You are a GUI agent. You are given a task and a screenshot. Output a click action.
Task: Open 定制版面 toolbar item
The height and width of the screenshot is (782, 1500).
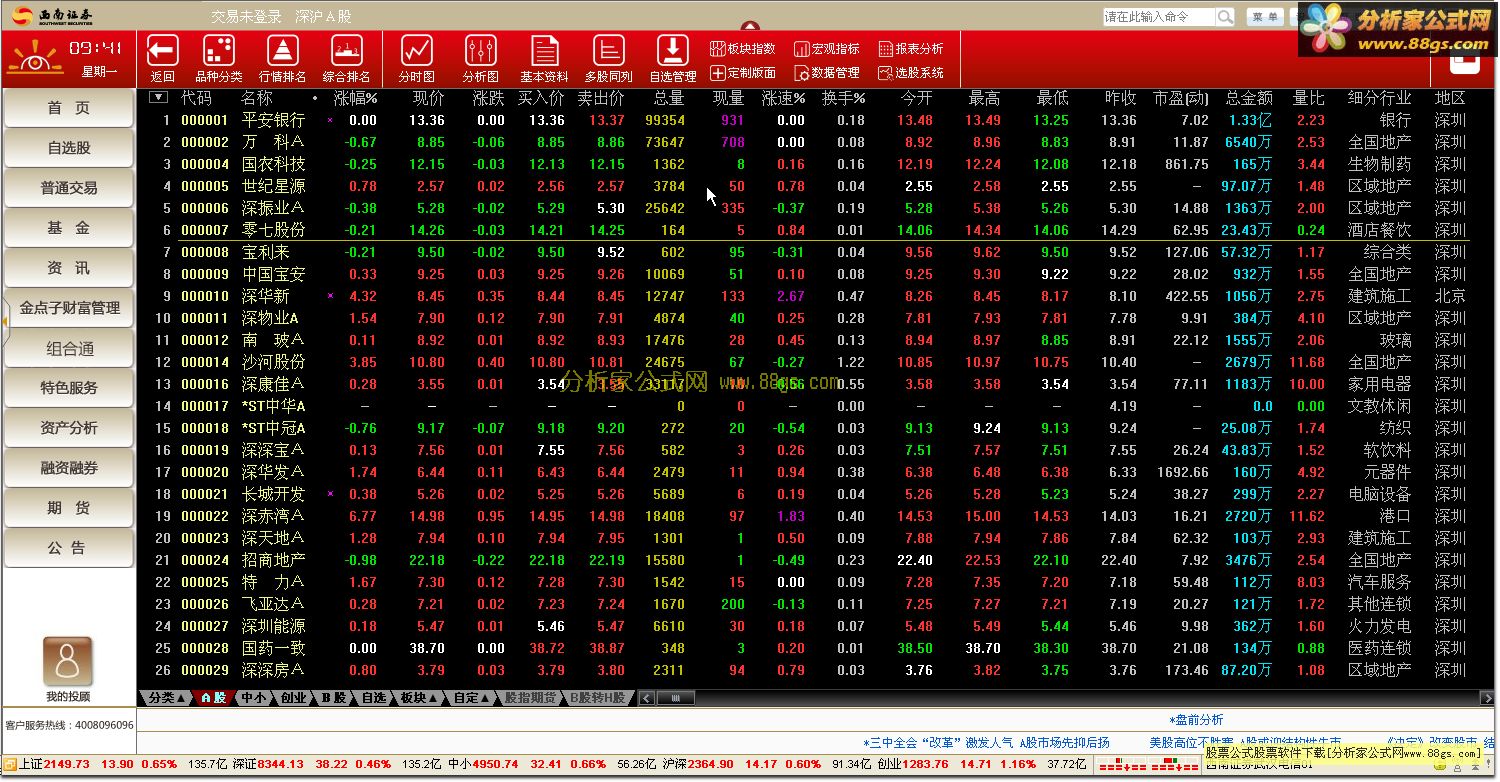pos(743,73)
